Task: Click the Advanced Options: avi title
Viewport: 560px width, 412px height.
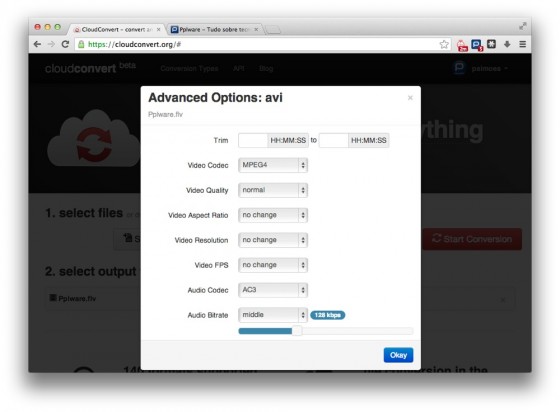Action: pos(215,97)
